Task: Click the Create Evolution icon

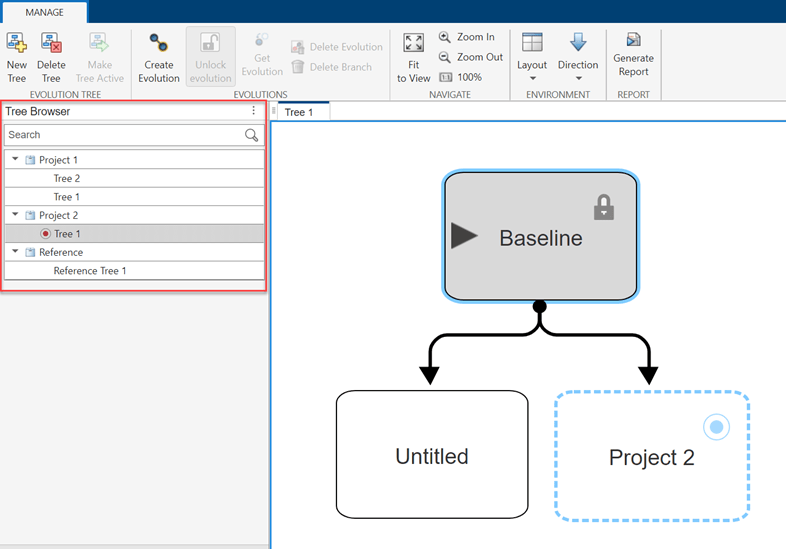Action: click(159, 43)
